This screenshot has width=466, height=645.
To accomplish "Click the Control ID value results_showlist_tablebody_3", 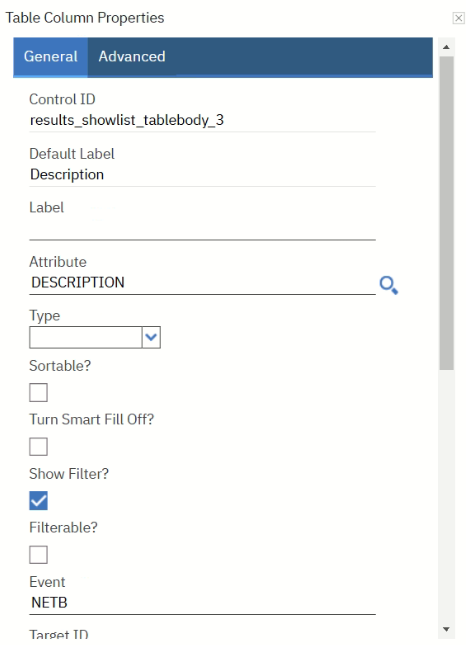I will coord(127,120).
